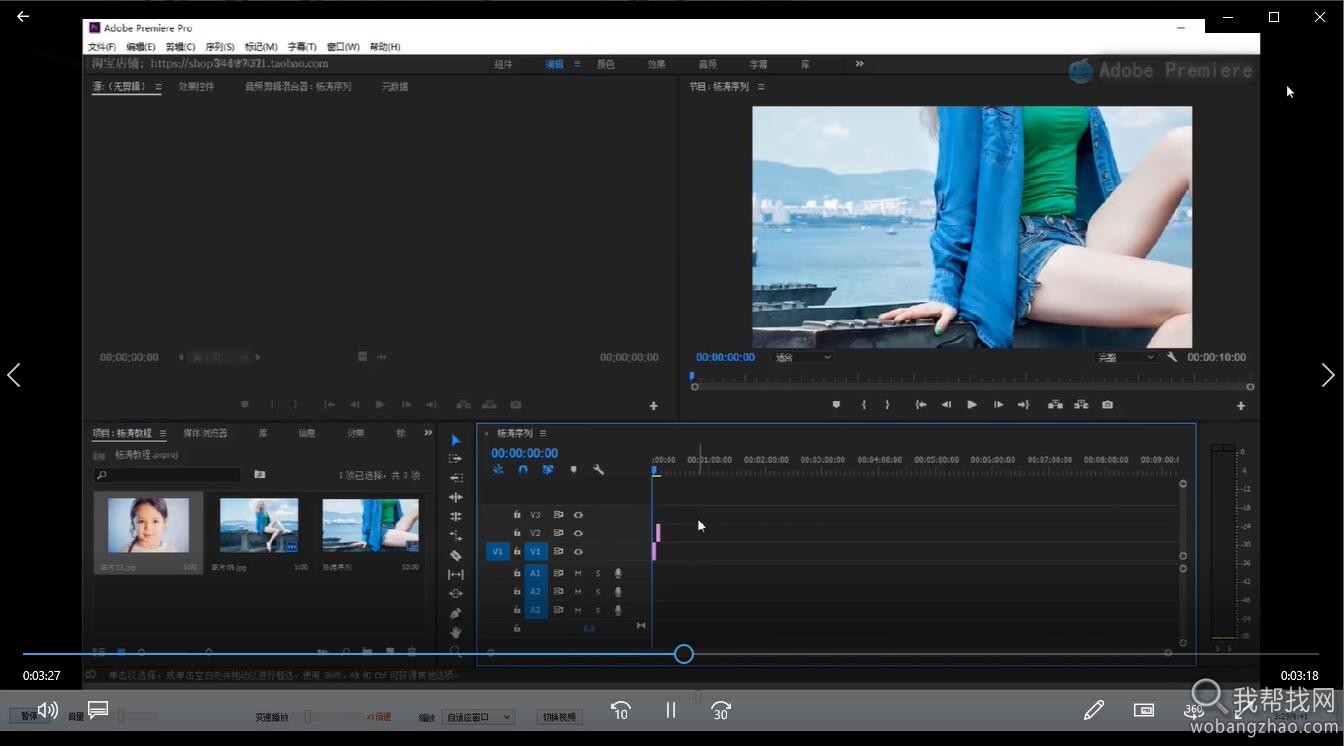Open the 编辑(E) menu
The height and width of the screenshot is (746, 1344).
pyautogui.click(x=141, y=47)
